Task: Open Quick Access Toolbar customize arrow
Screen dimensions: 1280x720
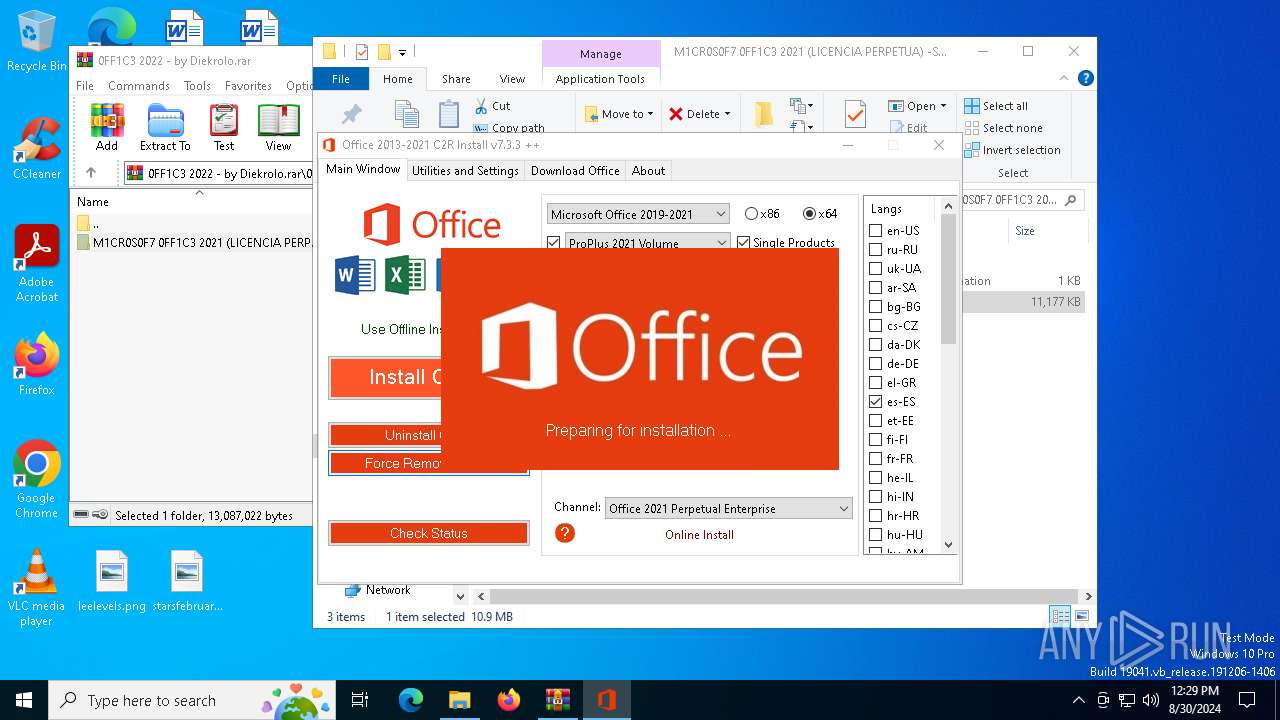Action: (402, 52)
